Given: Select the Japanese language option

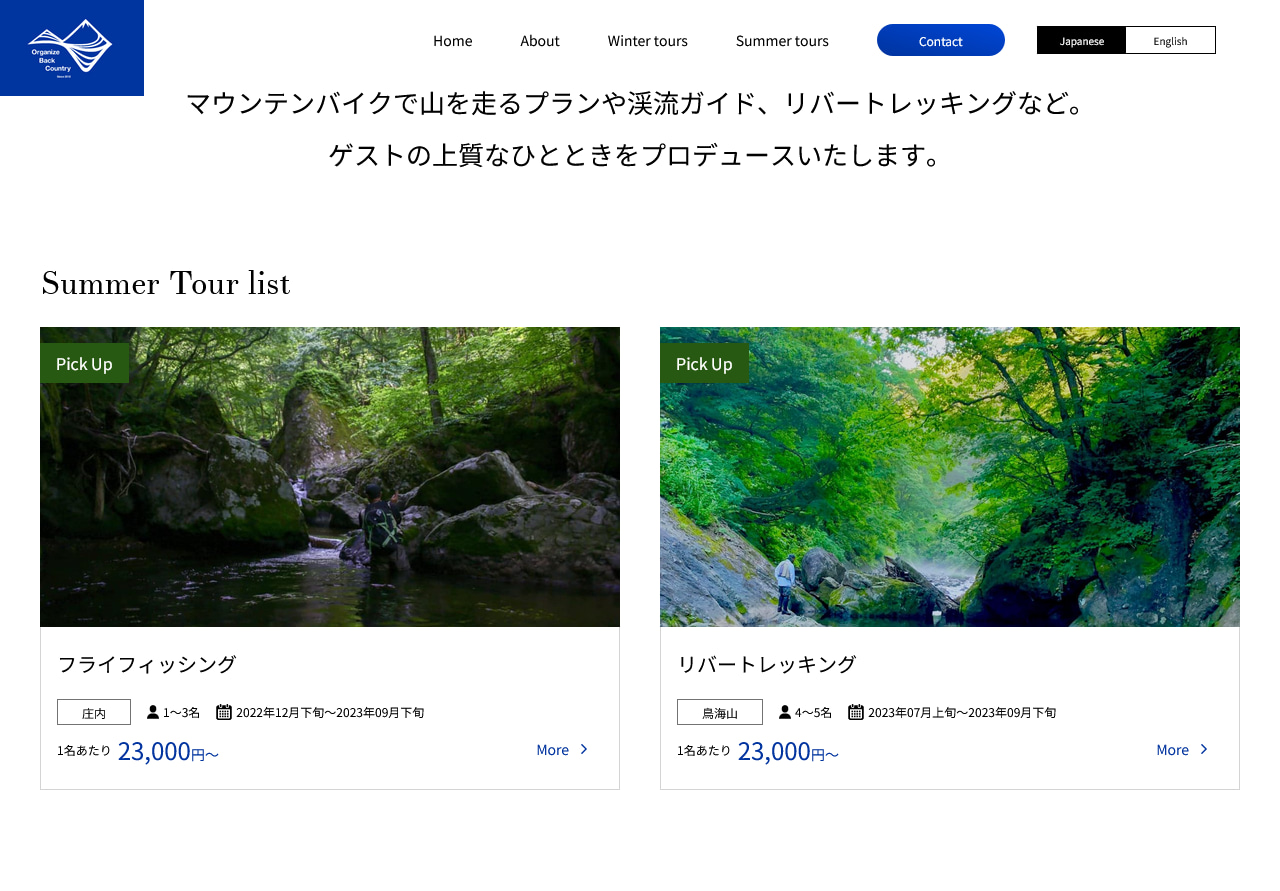Looking at the screenshot, I should pyautogui.click(x=1082, y=41).
